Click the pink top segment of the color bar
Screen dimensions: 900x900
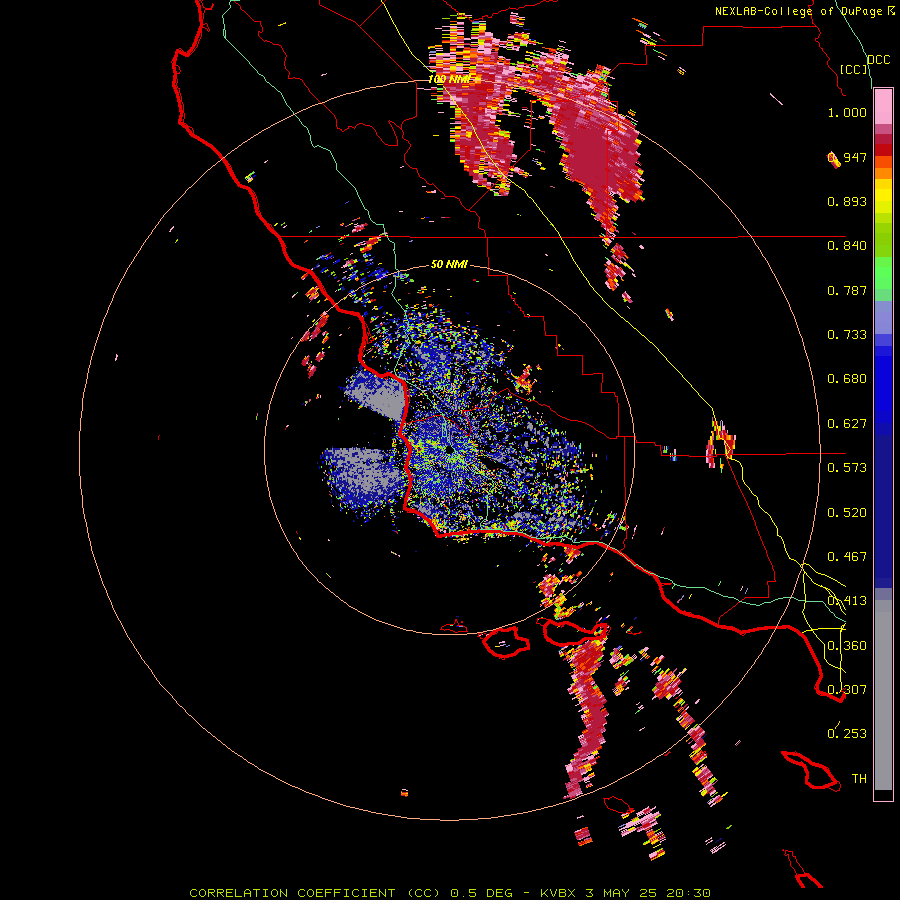pos(883,107)
